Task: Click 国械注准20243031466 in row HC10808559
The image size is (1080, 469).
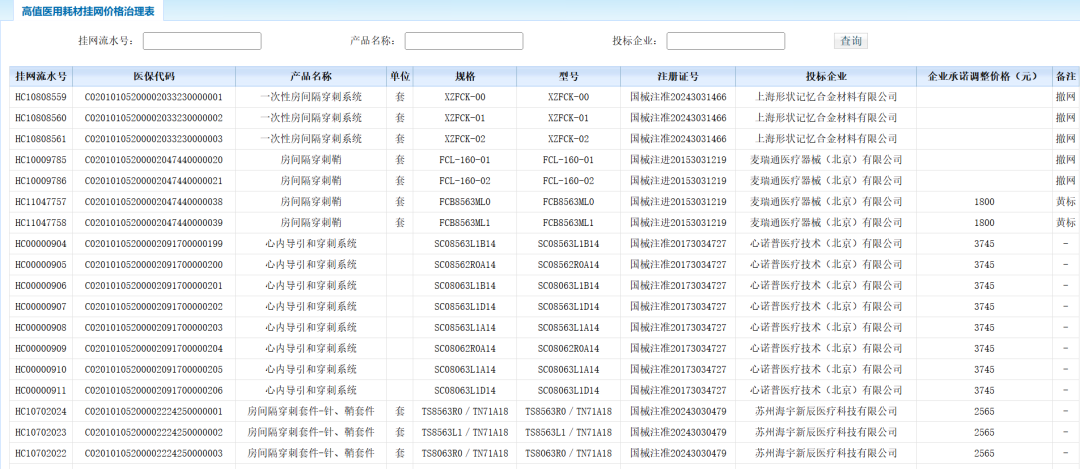Action: pos(678,97)
